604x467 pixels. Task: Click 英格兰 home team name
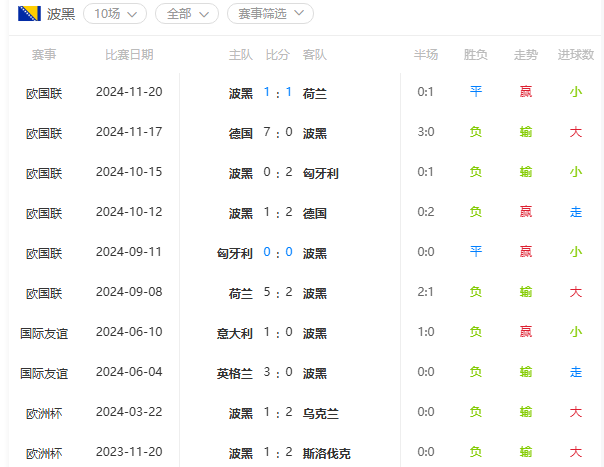point(235,373)
